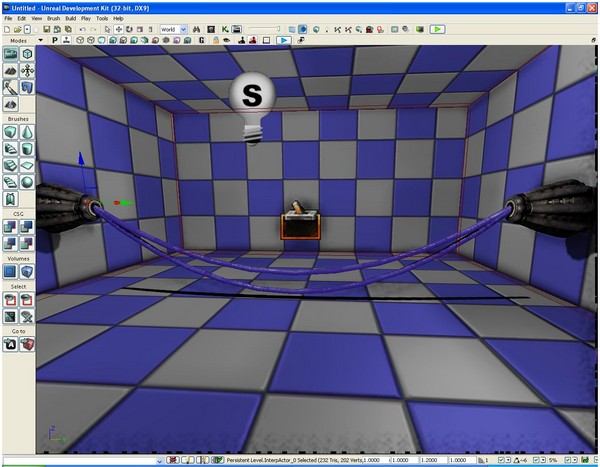
Task: Click Add Special Brush volume icon
Action: (10, 272)
